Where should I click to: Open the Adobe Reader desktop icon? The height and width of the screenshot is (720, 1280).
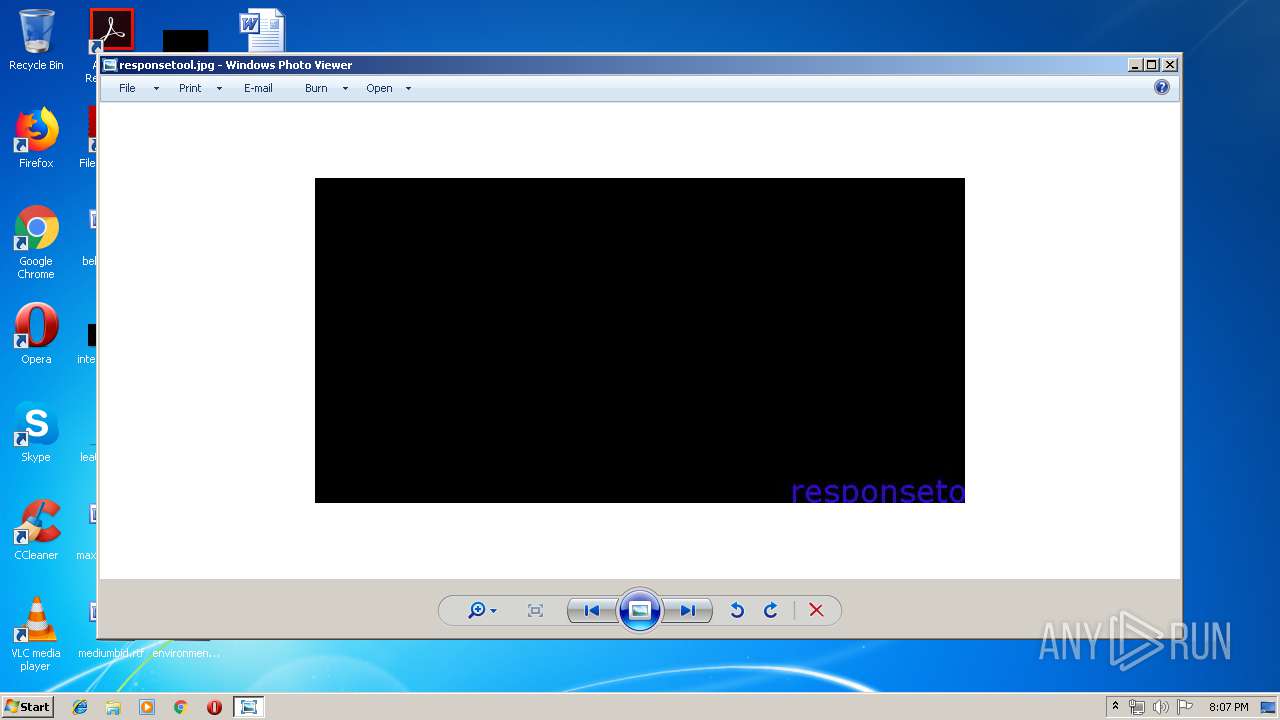[x=111, y=30]
